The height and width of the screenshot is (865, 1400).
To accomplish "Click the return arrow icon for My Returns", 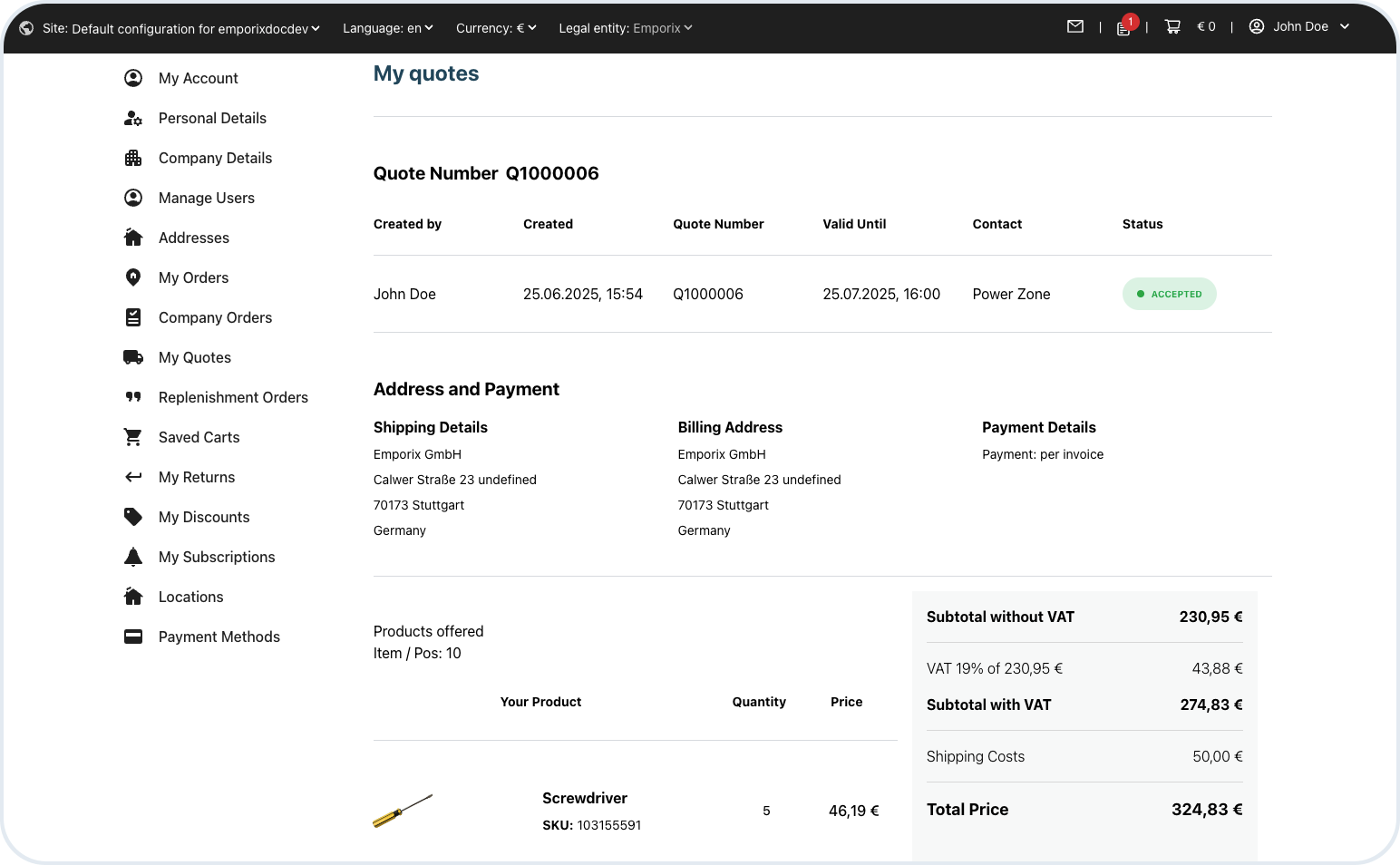I will coord(133,477).
